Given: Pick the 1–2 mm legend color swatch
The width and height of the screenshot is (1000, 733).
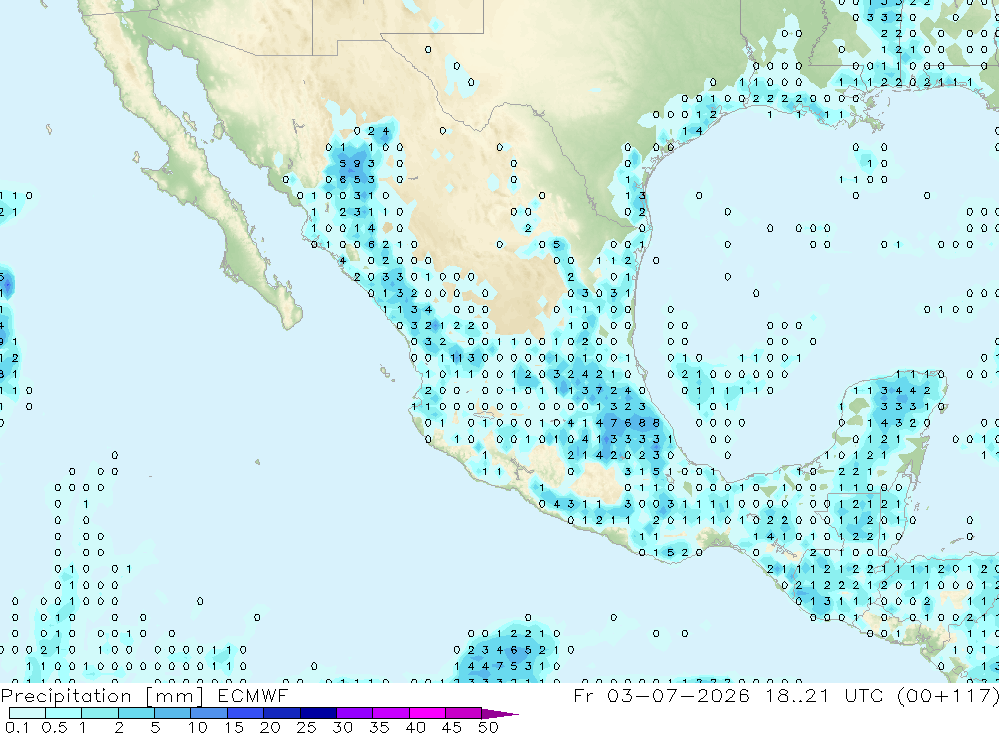Looking at the screenshot, I should [99, 713].
